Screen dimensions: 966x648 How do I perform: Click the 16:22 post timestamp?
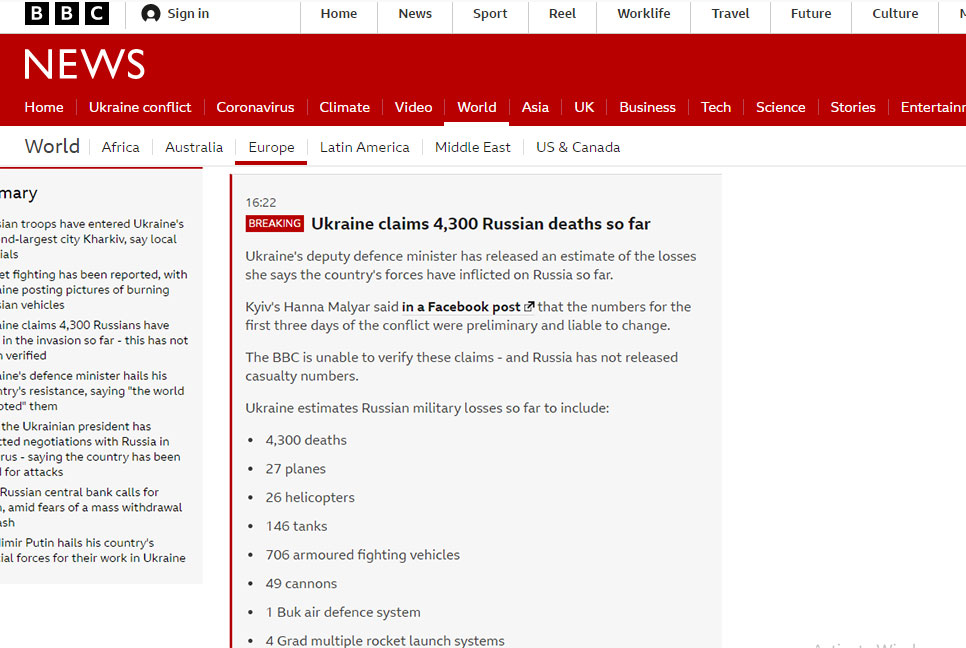click(x=261, y=203)
